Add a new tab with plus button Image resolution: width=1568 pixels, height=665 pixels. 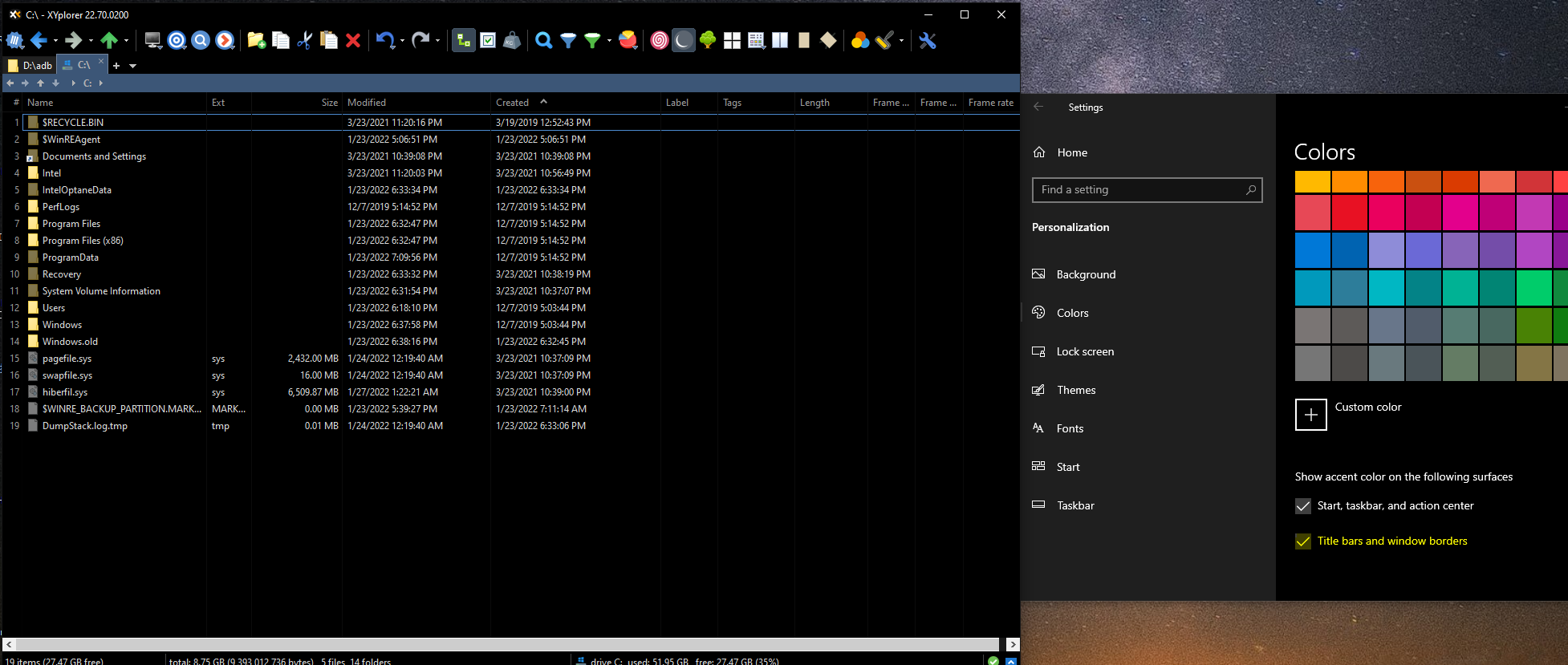pyautogui.click(x=116, y=66)
